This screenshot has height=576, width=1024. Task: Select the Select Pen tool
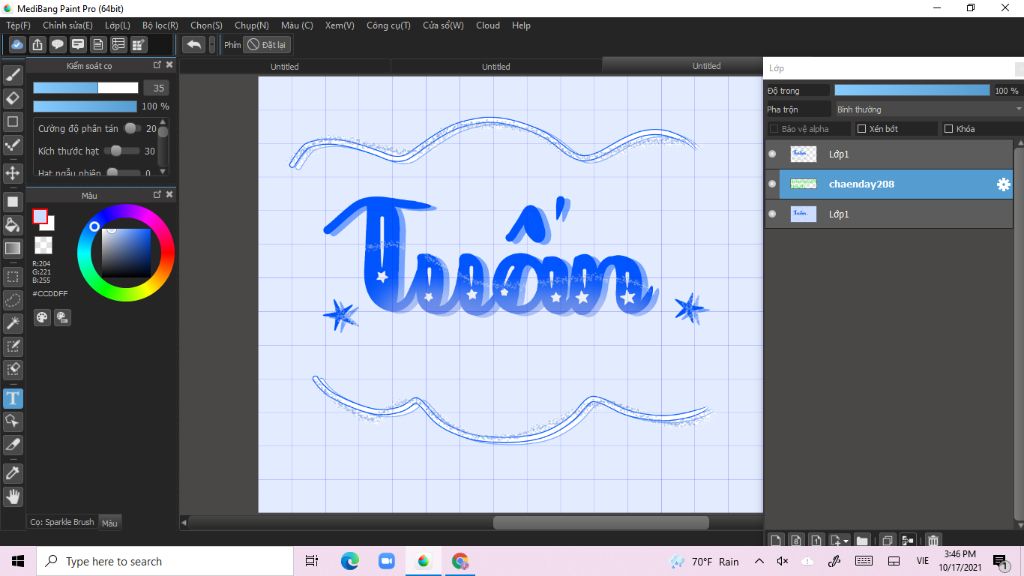coord(12,346)
